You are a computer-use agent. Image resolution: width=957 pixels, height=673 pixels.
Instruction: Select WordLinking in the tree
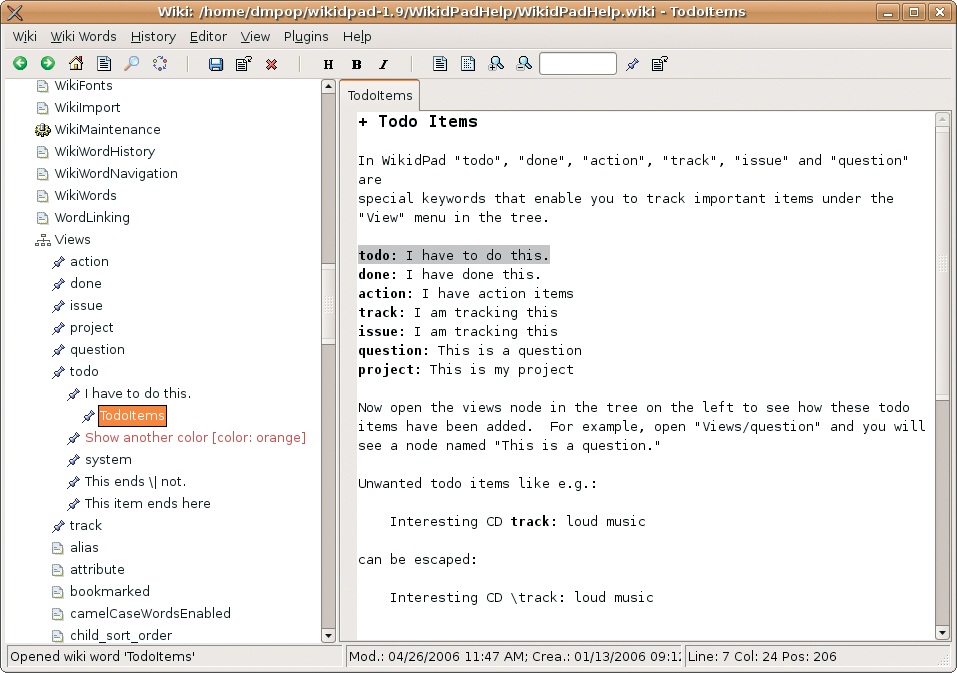pos(92,217)
